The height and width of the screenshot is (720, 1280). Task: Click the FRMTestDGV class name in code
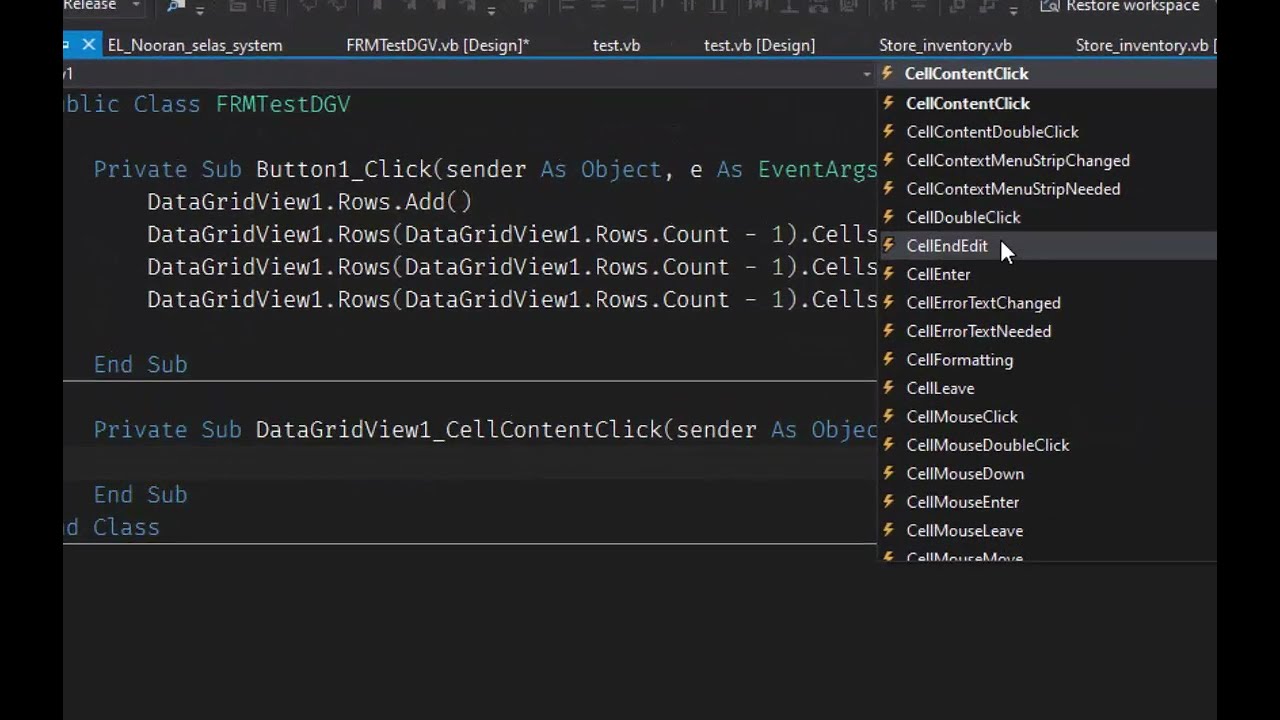(283, 104)
